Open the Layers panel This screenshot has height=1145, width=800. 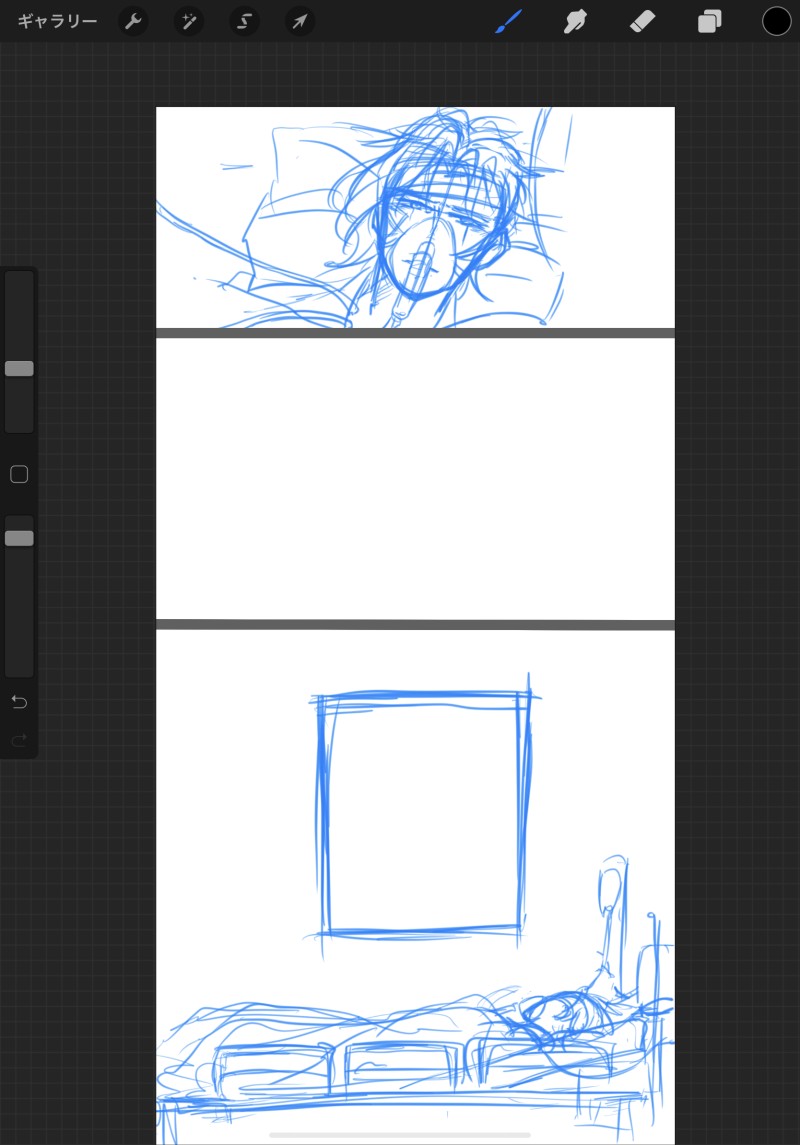709,21
